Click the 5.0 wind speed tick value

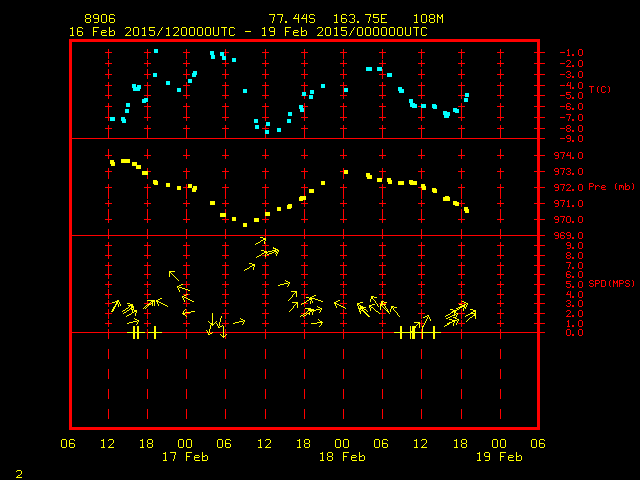tap(574, 284)
